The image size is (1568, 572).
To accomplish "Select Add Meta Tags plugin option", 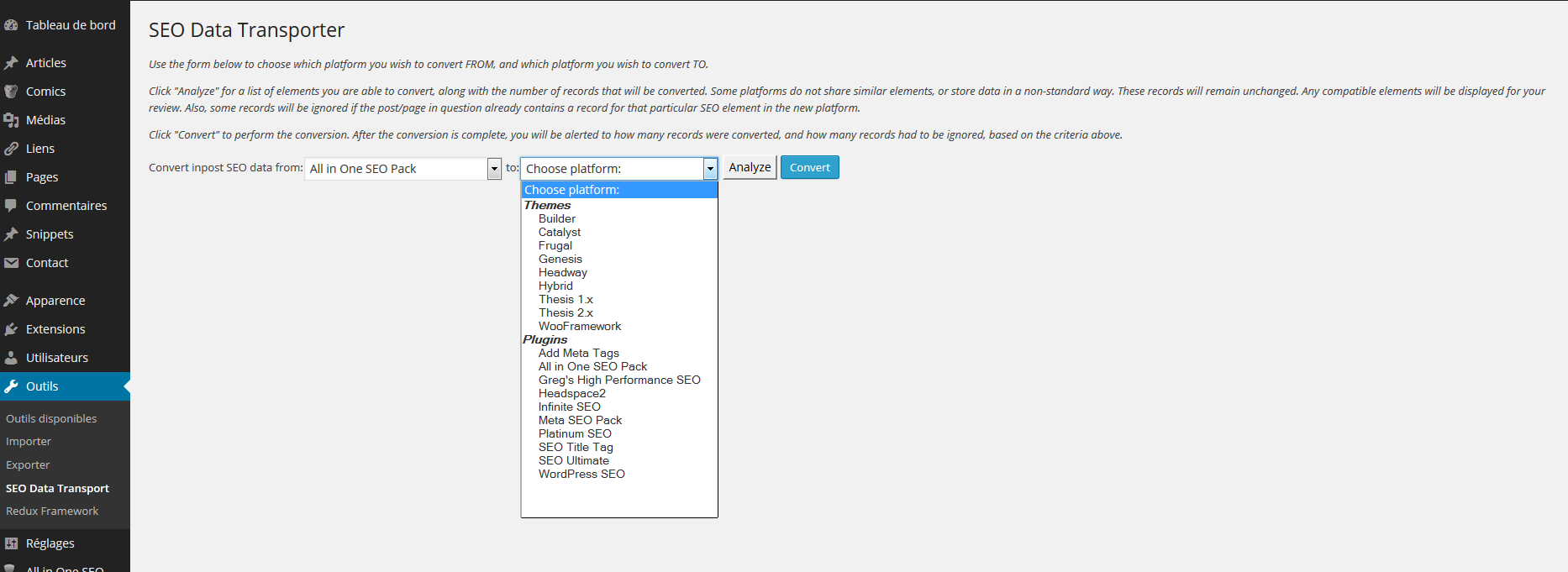I will (x=579, y=353).
